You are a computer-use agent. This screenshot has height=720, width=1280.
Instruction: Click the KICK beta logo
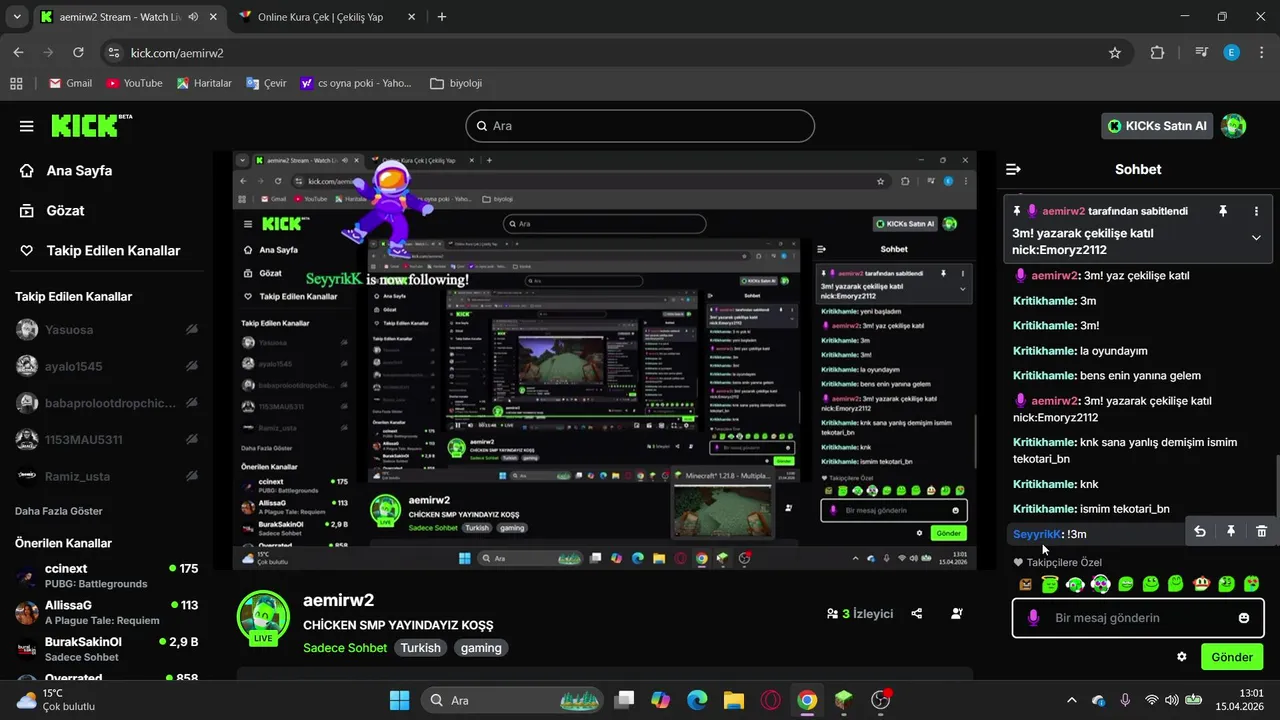(91, 125)
